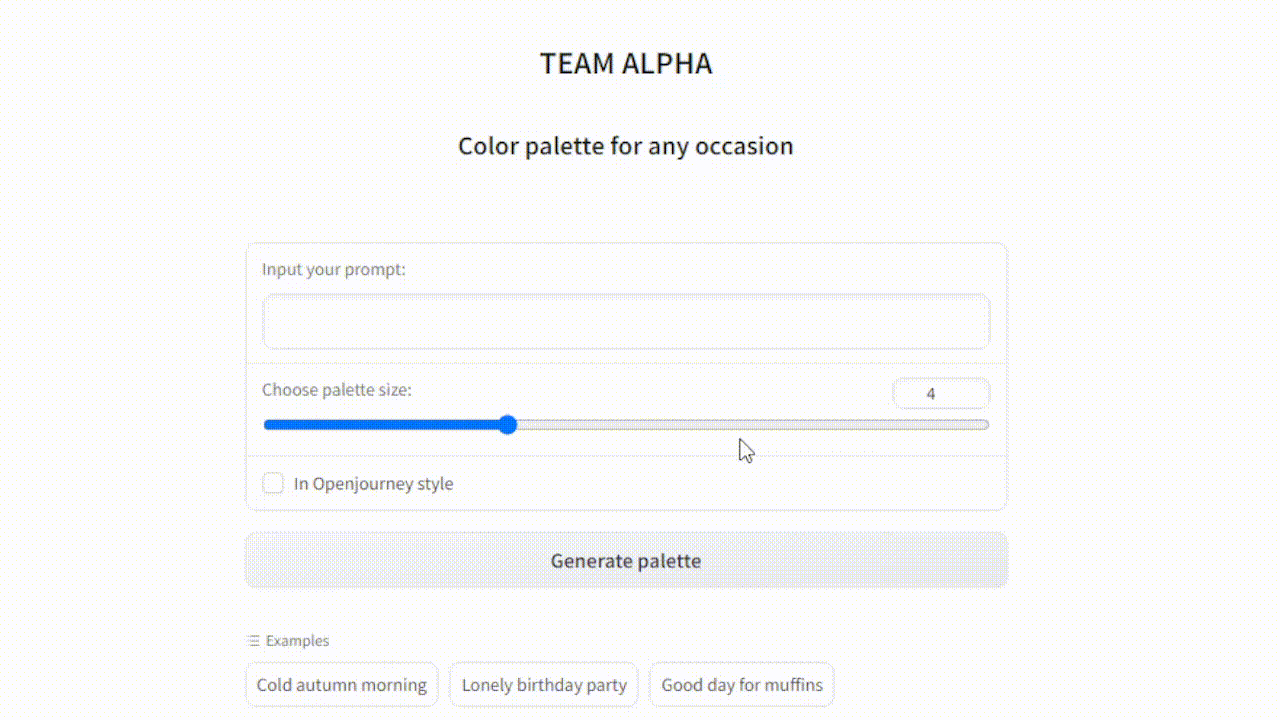The width and height of the screenshot is (1280, 720).
Task: Click the far right end of palette slider
Action: tap(986, 425)
